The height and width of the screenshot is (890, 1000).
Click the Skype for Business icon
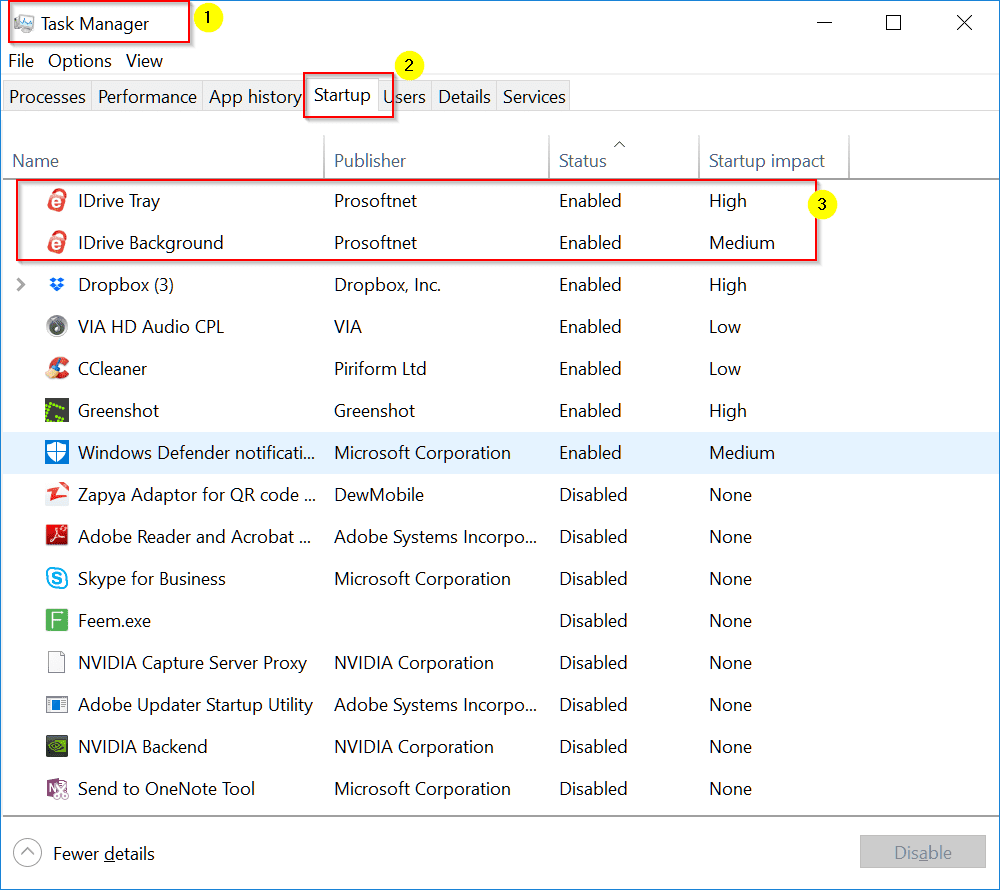[x=57, y=579]
